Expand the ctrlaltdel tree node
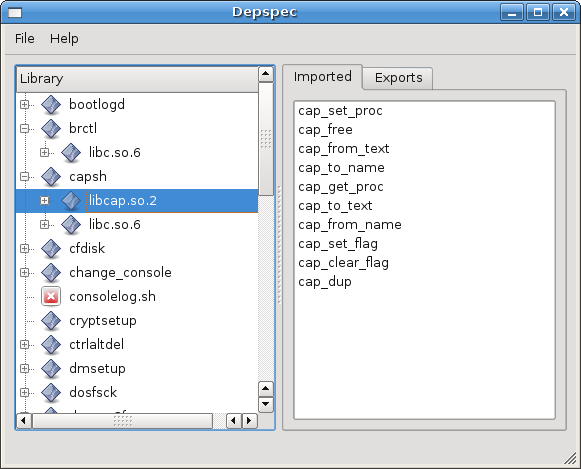Screen dimensions: 581x469 click(24, 345)
